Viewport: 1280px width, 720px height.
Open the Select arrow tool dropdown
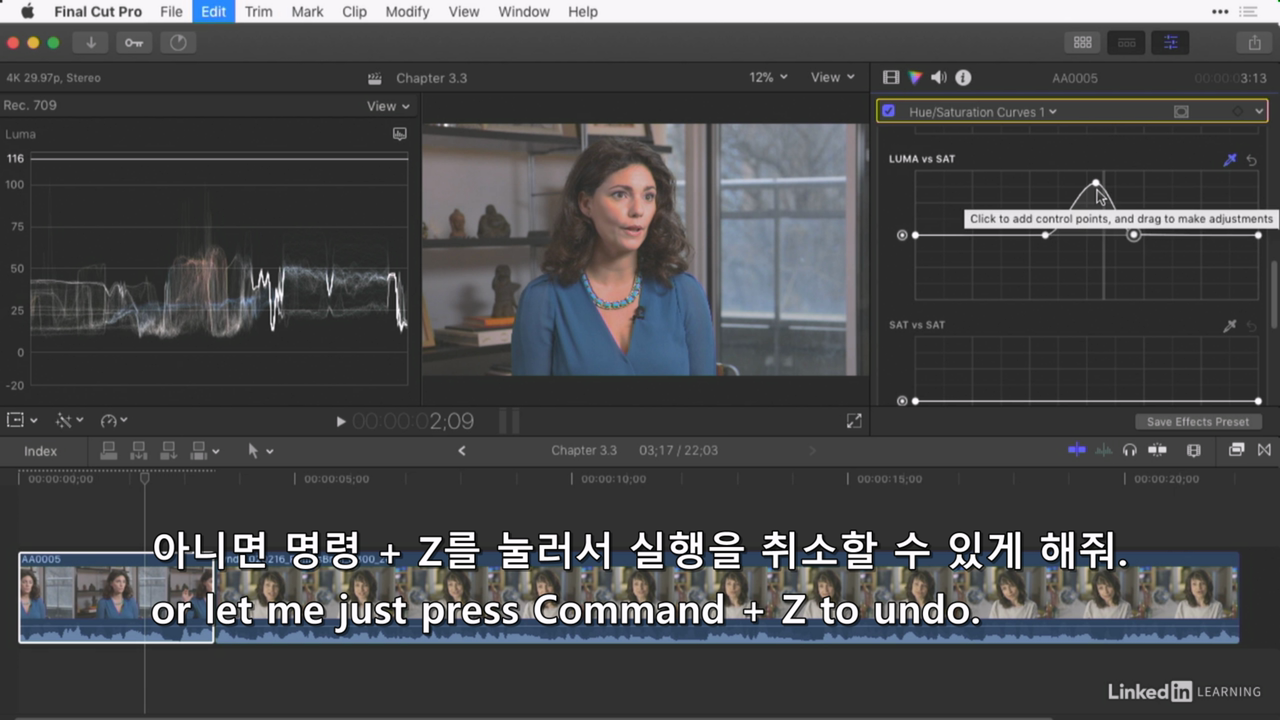(260, 451)
